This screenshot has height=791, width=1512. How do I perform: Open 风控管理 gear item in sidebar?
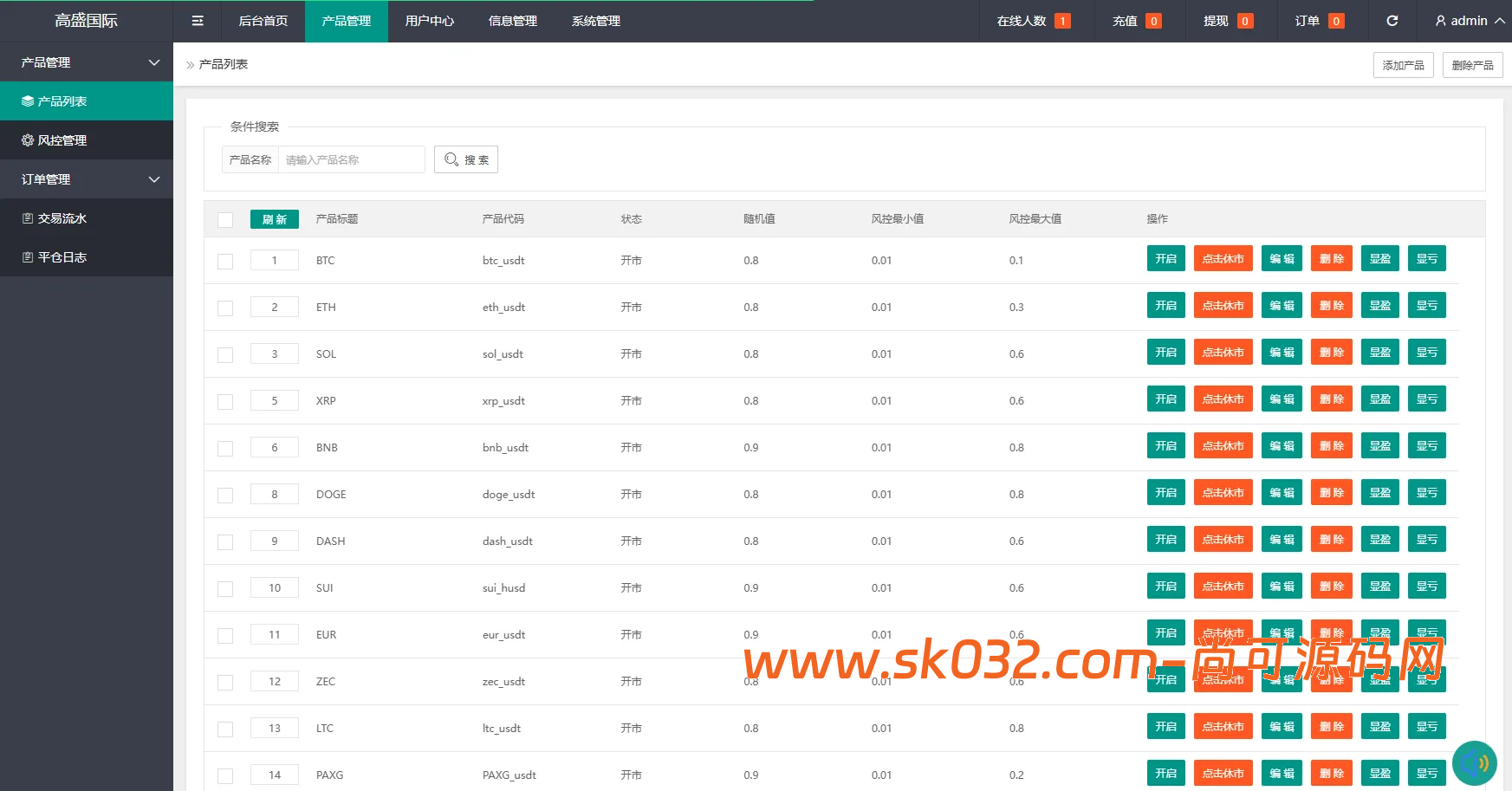[55, 140]
